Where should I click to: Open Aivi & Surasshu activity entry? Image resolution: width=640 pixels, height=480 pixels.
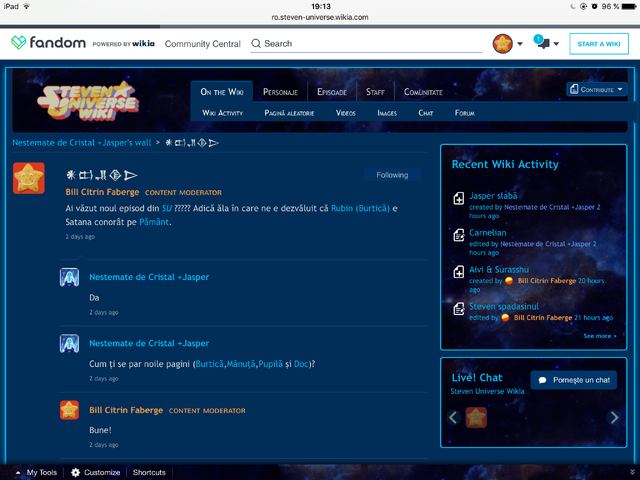pos(499,269)
